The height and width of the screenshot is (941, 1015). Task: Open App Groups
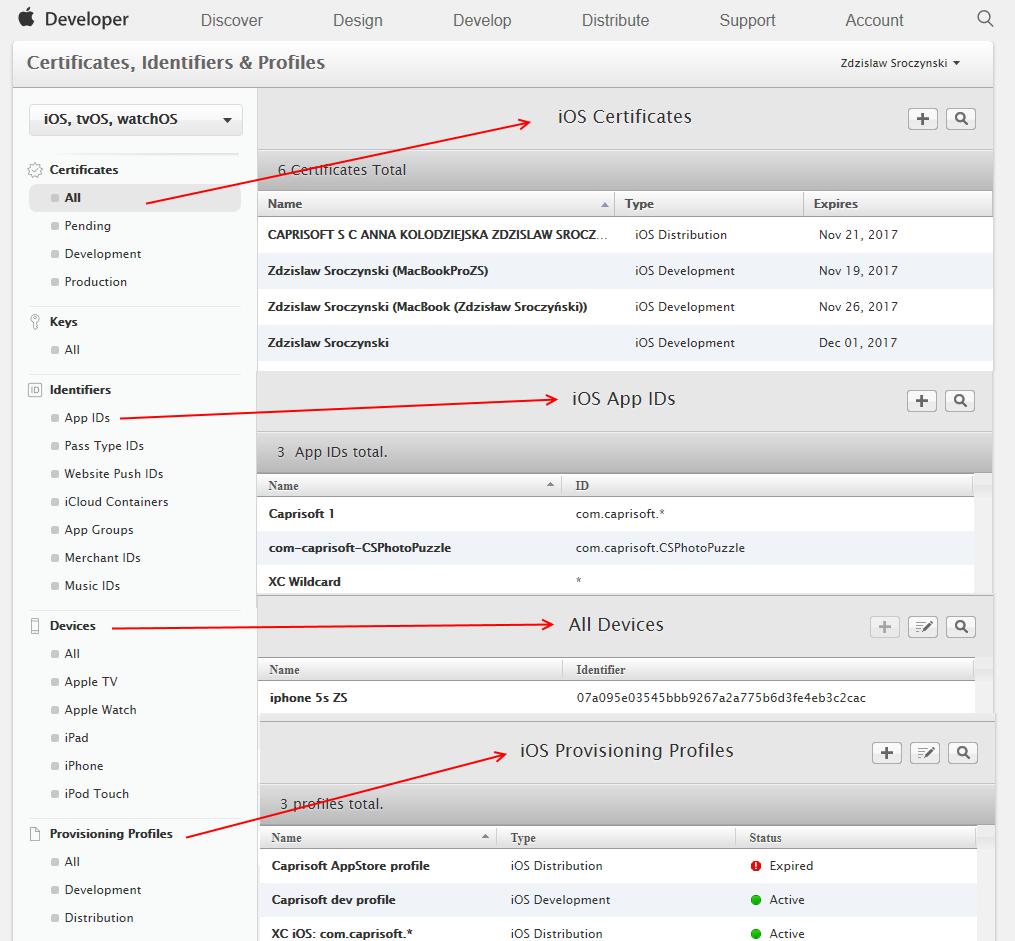click(98, 529)
